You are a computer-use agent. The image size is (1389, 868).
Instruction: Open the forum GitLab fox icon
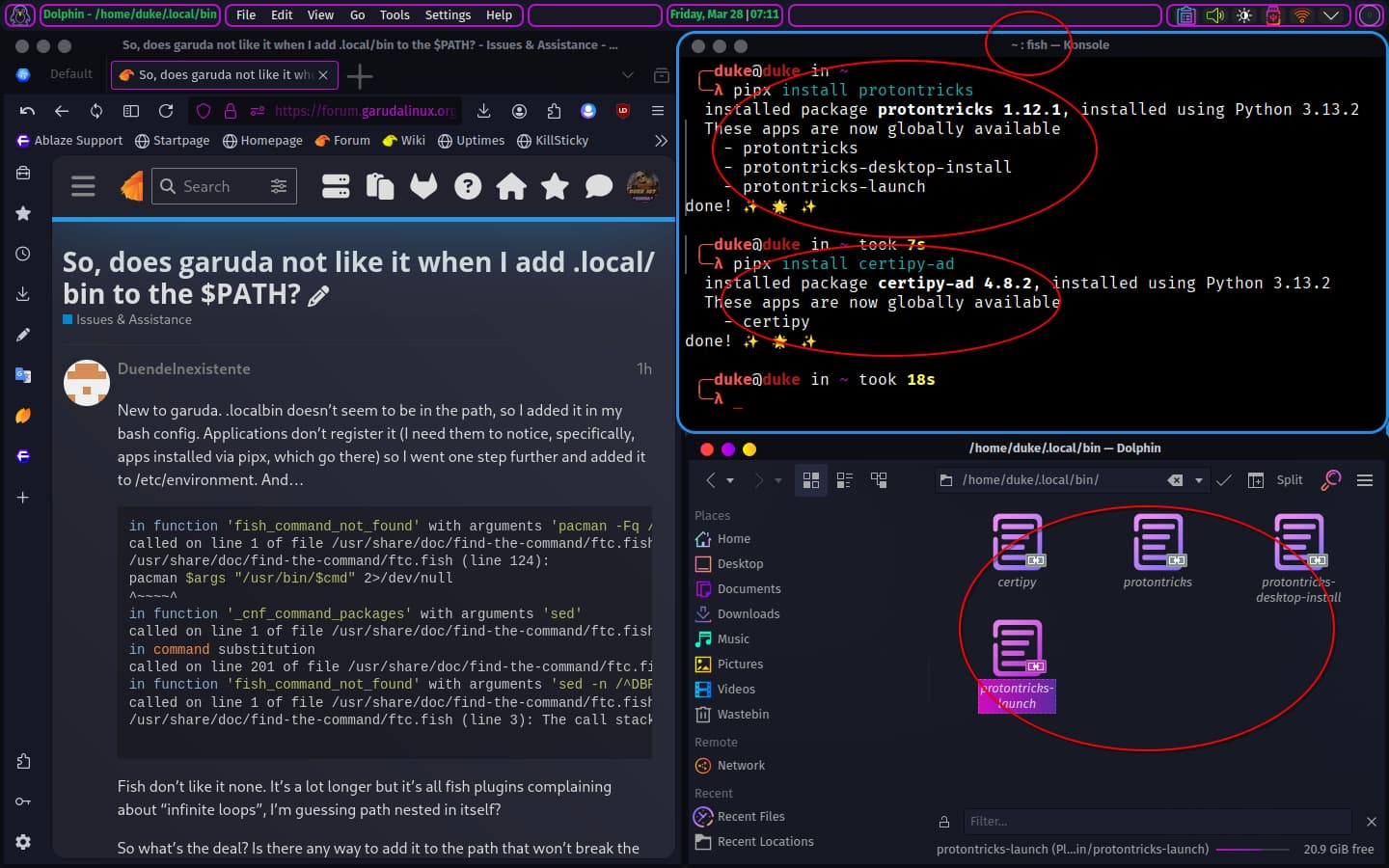coord(423,186)
